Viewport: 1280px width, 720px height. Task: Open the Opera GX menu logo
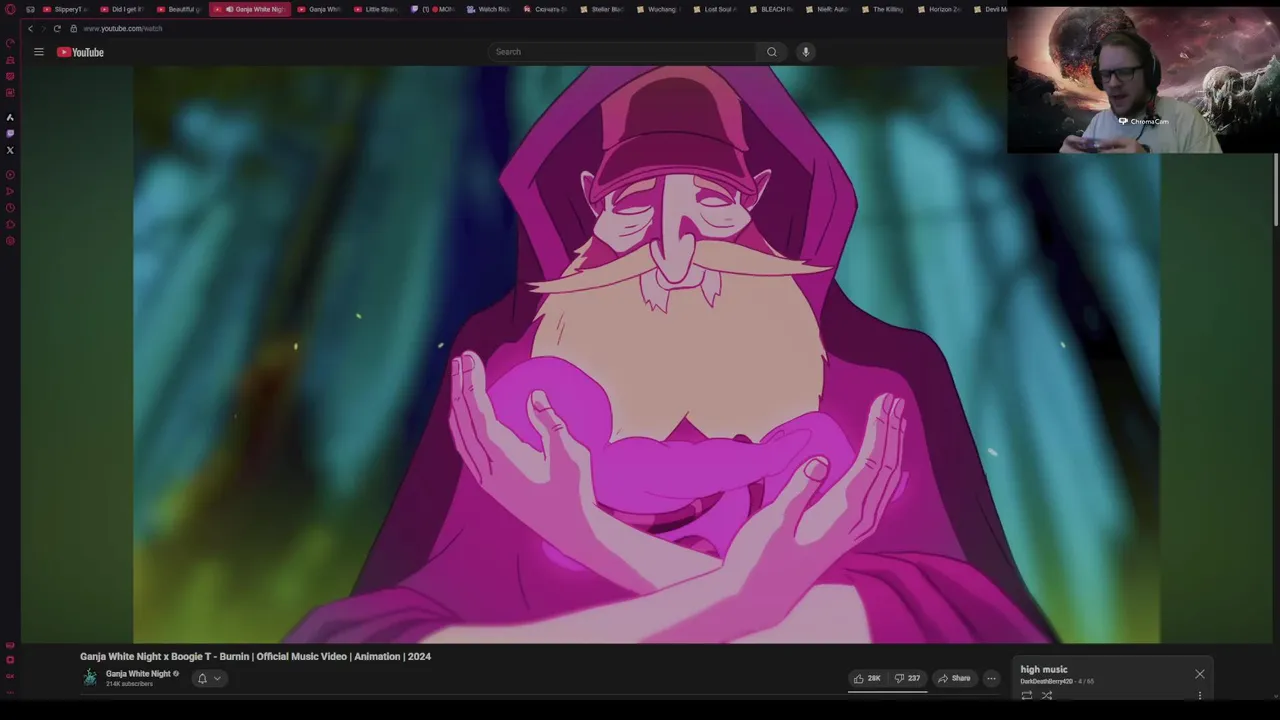click(x=10, y=9)
